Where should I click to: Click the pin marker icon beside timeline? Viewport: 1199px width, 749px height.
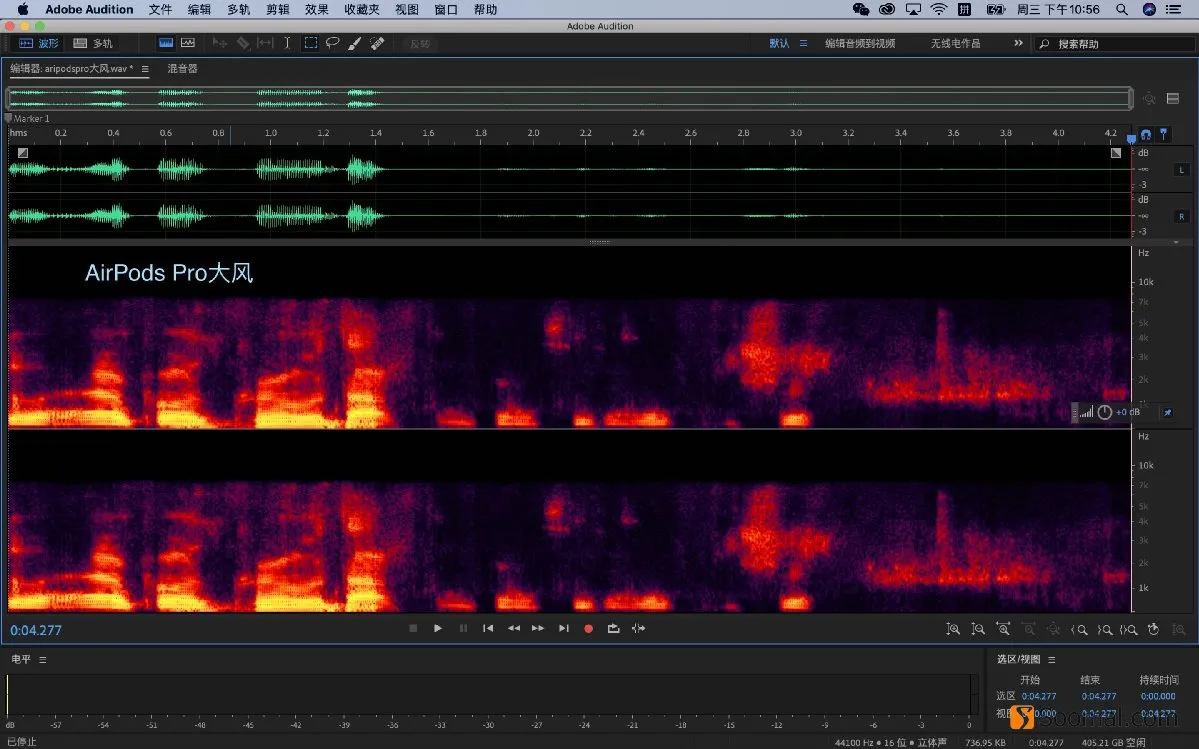(1164, 135)
